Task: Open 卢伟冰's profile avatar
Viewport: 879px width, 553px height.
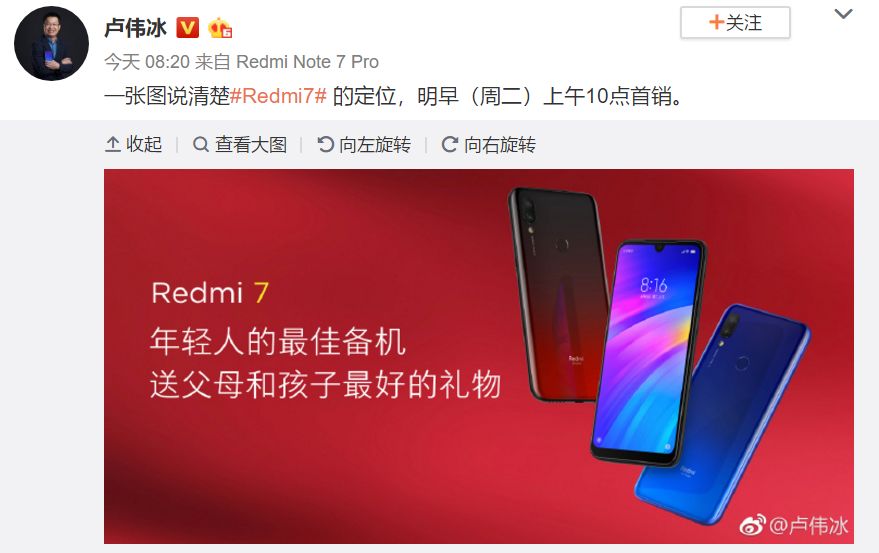Action: coord(51,43)
